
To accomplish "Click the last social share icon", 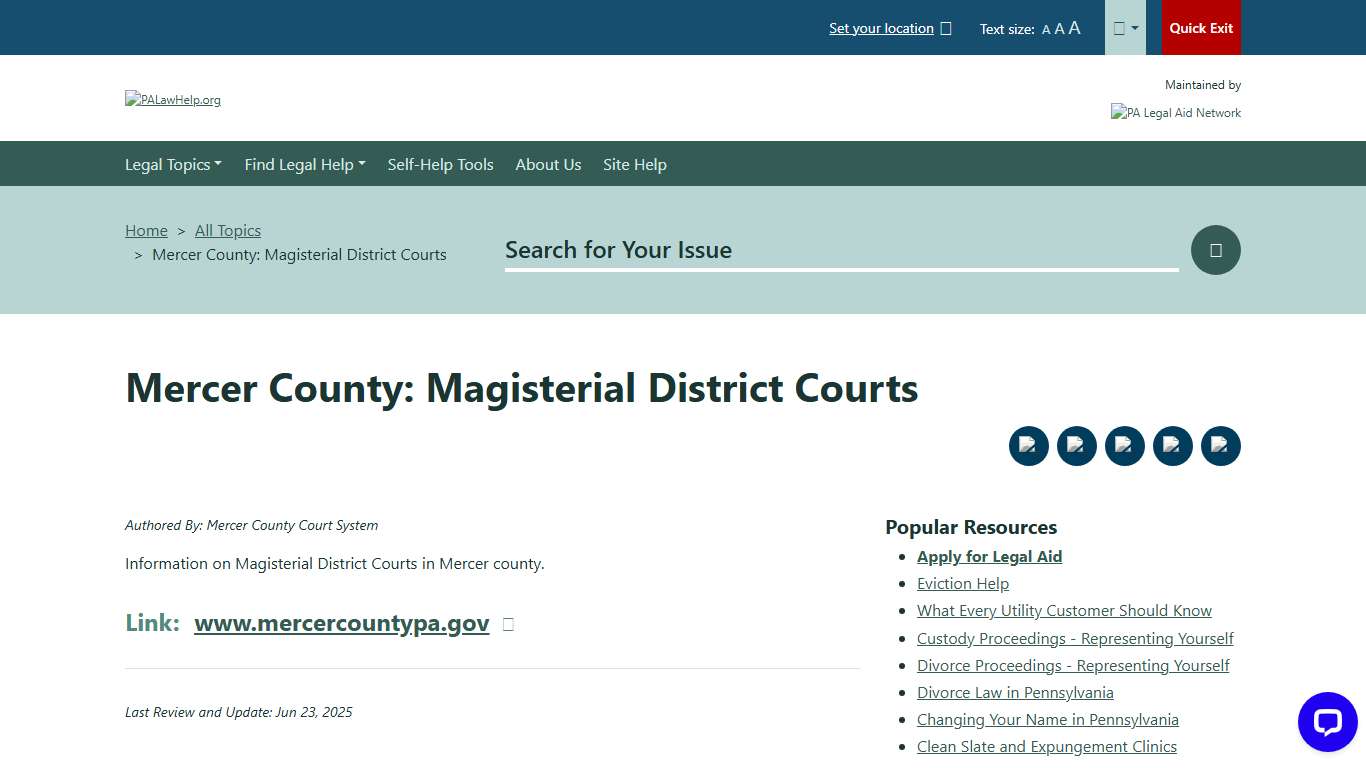I will click(1221, 446).
